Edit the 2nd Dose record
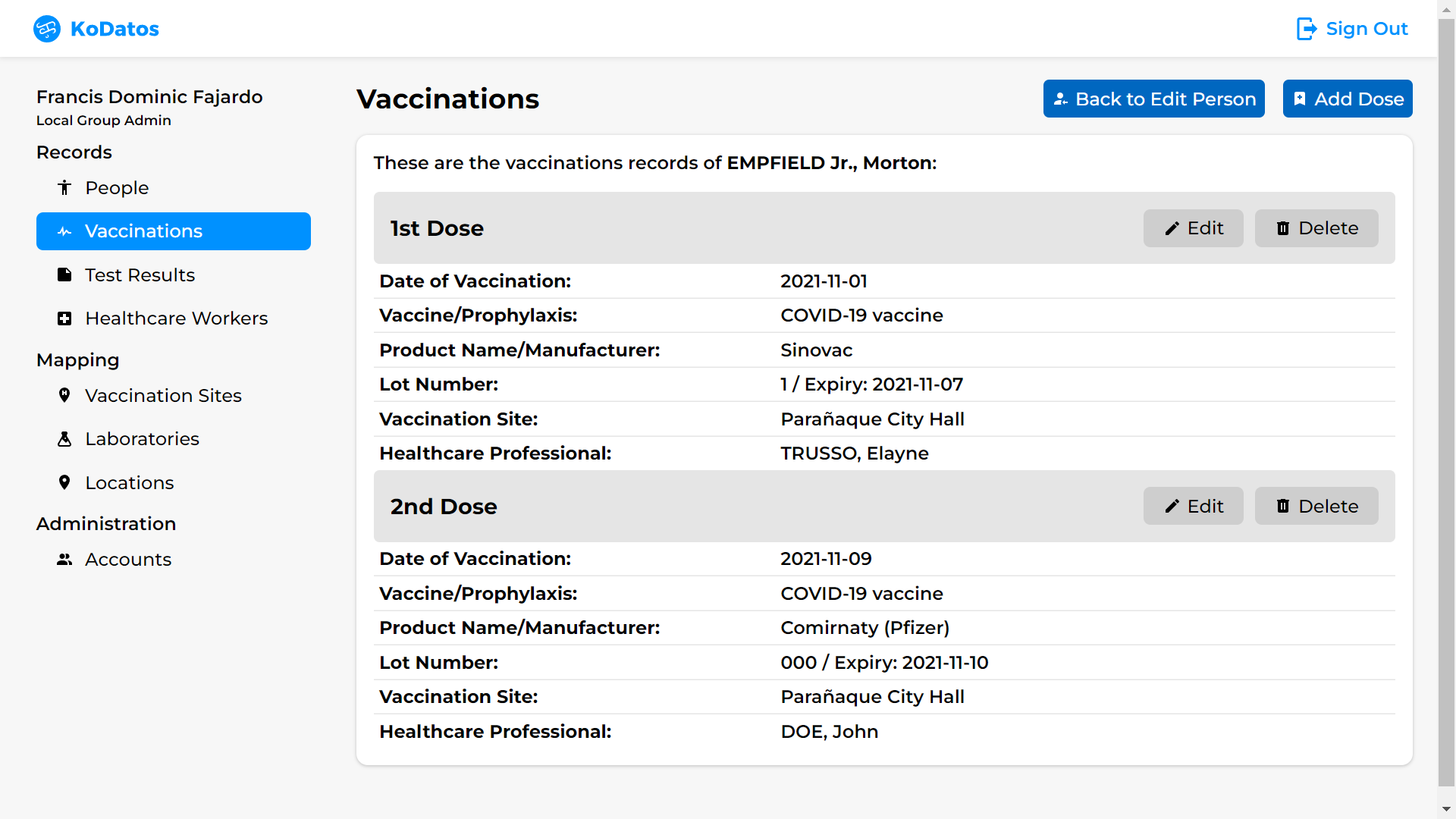 click(1193, 506)
